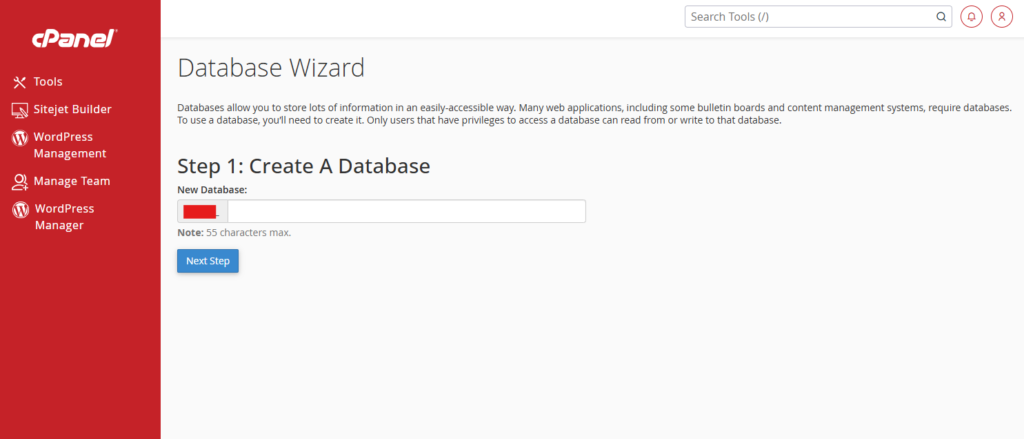Open the Manage Team menu entry
This screenshot has width=1024, height=439.
click(71, 182)
